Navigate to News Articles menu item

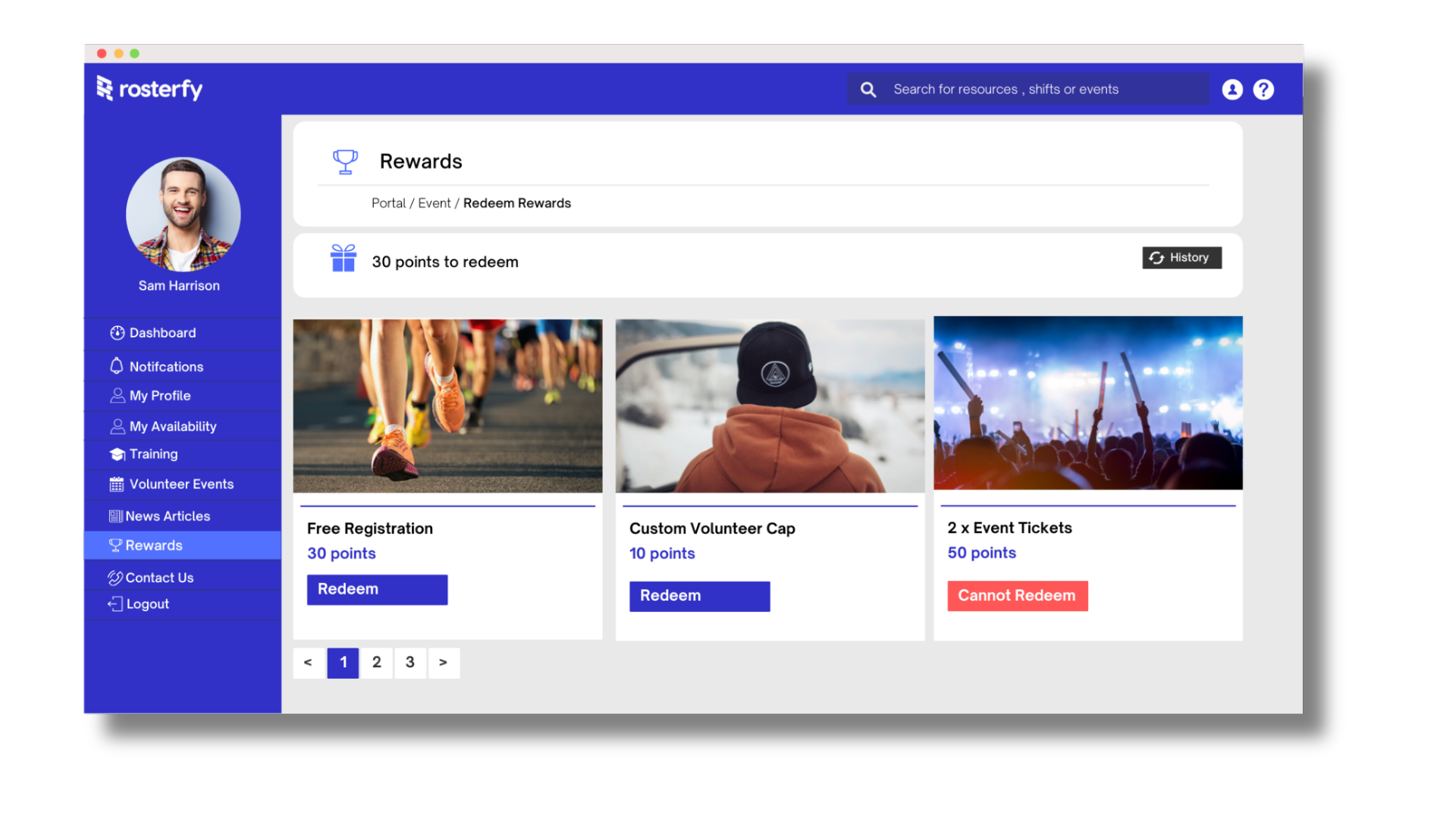pyautogui.click(x=167, y=516)
